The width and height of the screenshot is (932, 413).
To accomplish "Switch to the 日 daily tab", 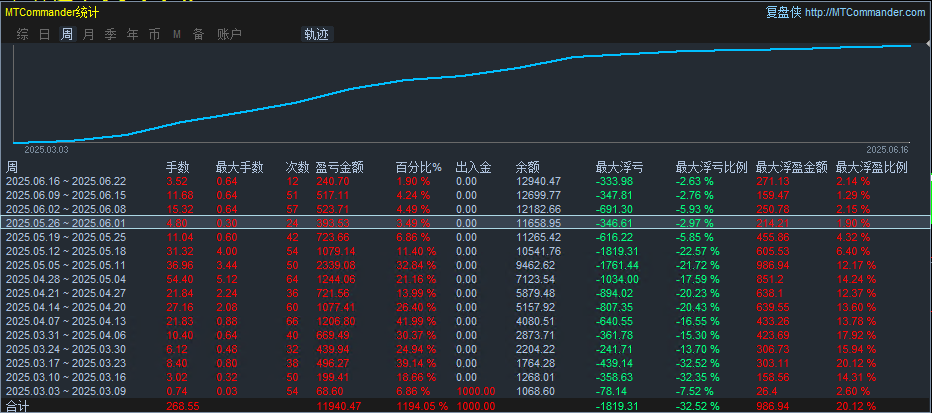I will tap(45, 34).
